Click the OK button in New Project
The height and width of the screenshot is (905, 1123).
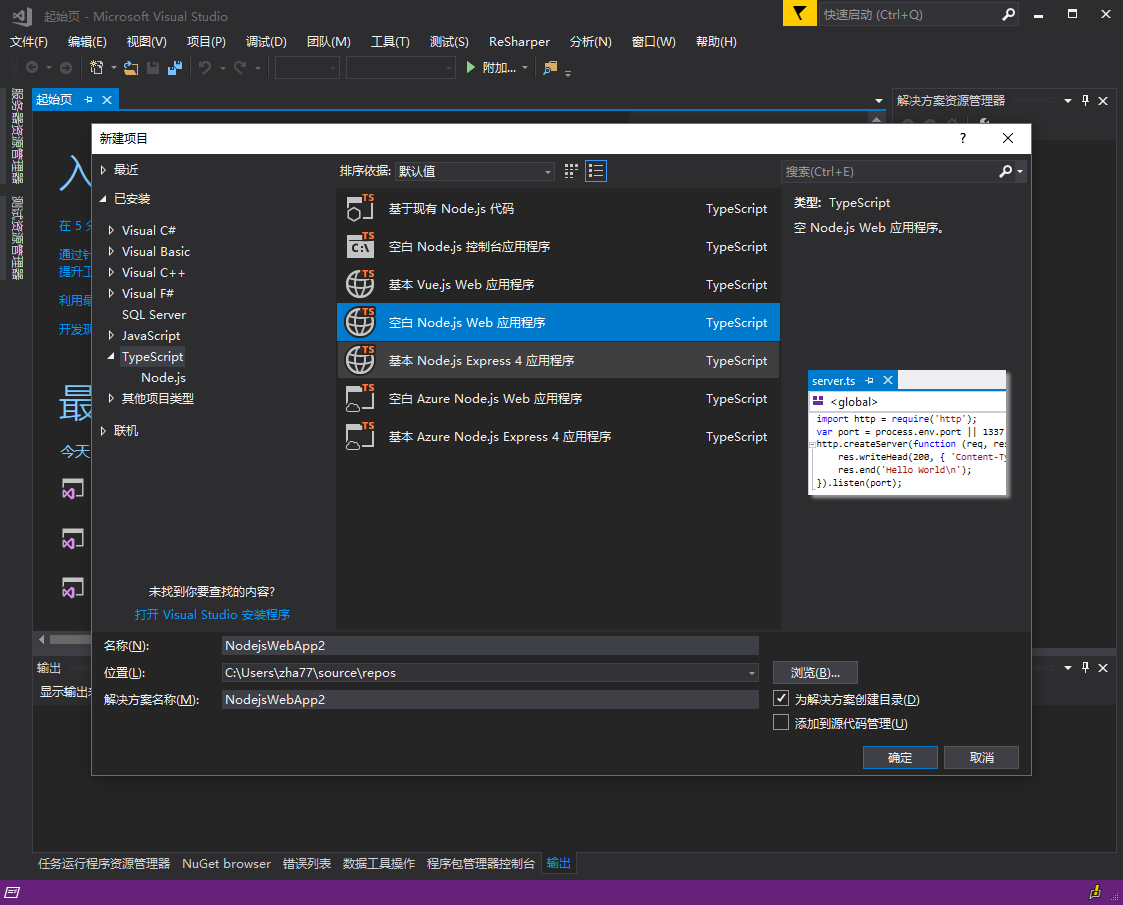(x=900, y=758)
